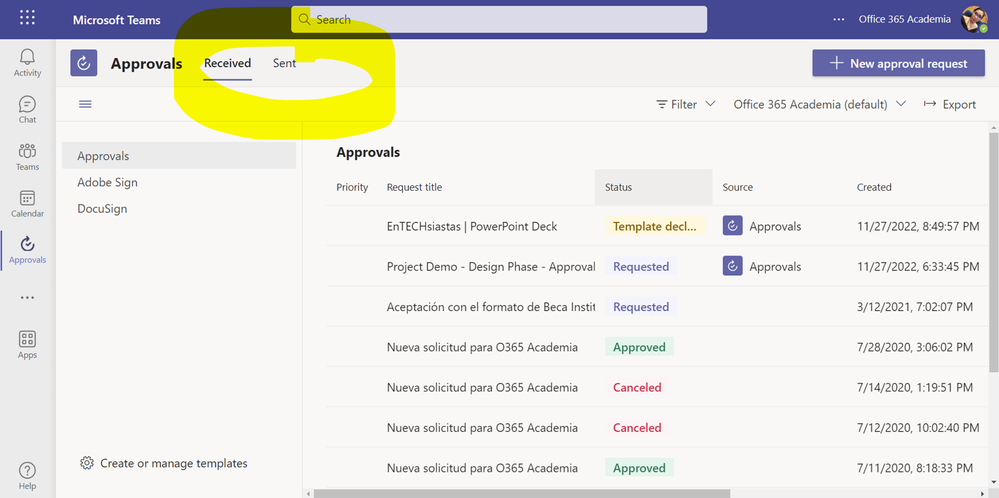Open EnTECHsiastas | PowerPoint Deck request
Screen dimensions: 999x498
point(472,226)
